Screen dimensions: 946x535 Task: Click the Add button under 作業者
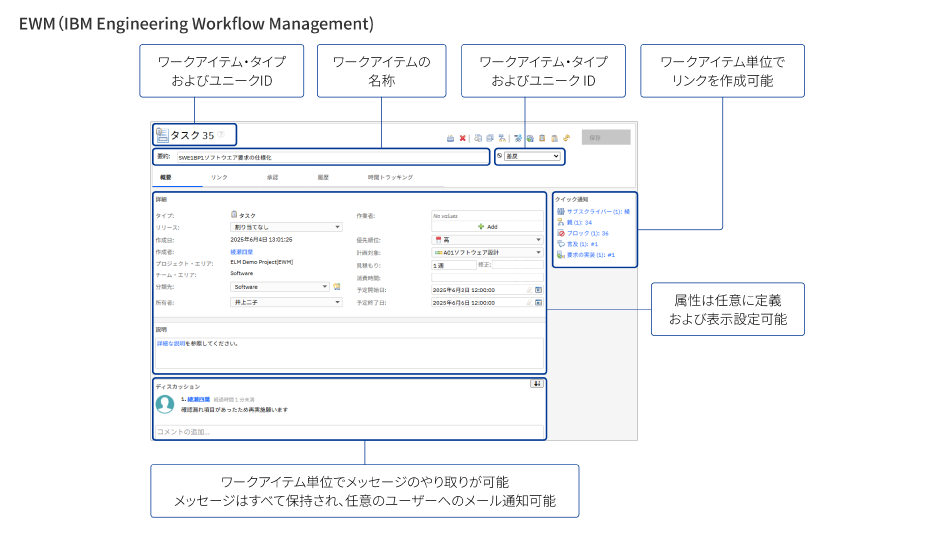[487, 227]
